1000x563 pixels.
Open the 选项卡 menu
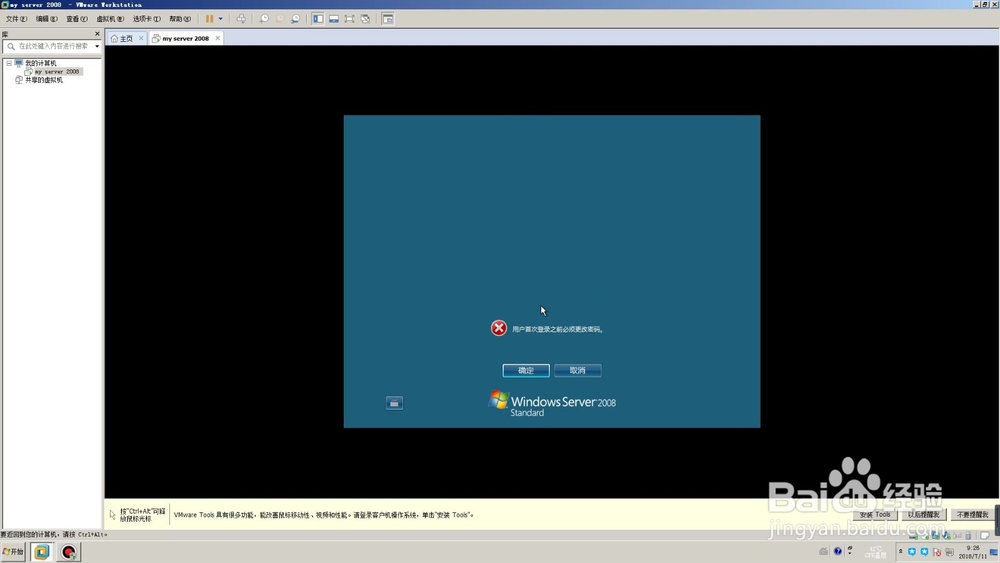click(x=146, y=19)
